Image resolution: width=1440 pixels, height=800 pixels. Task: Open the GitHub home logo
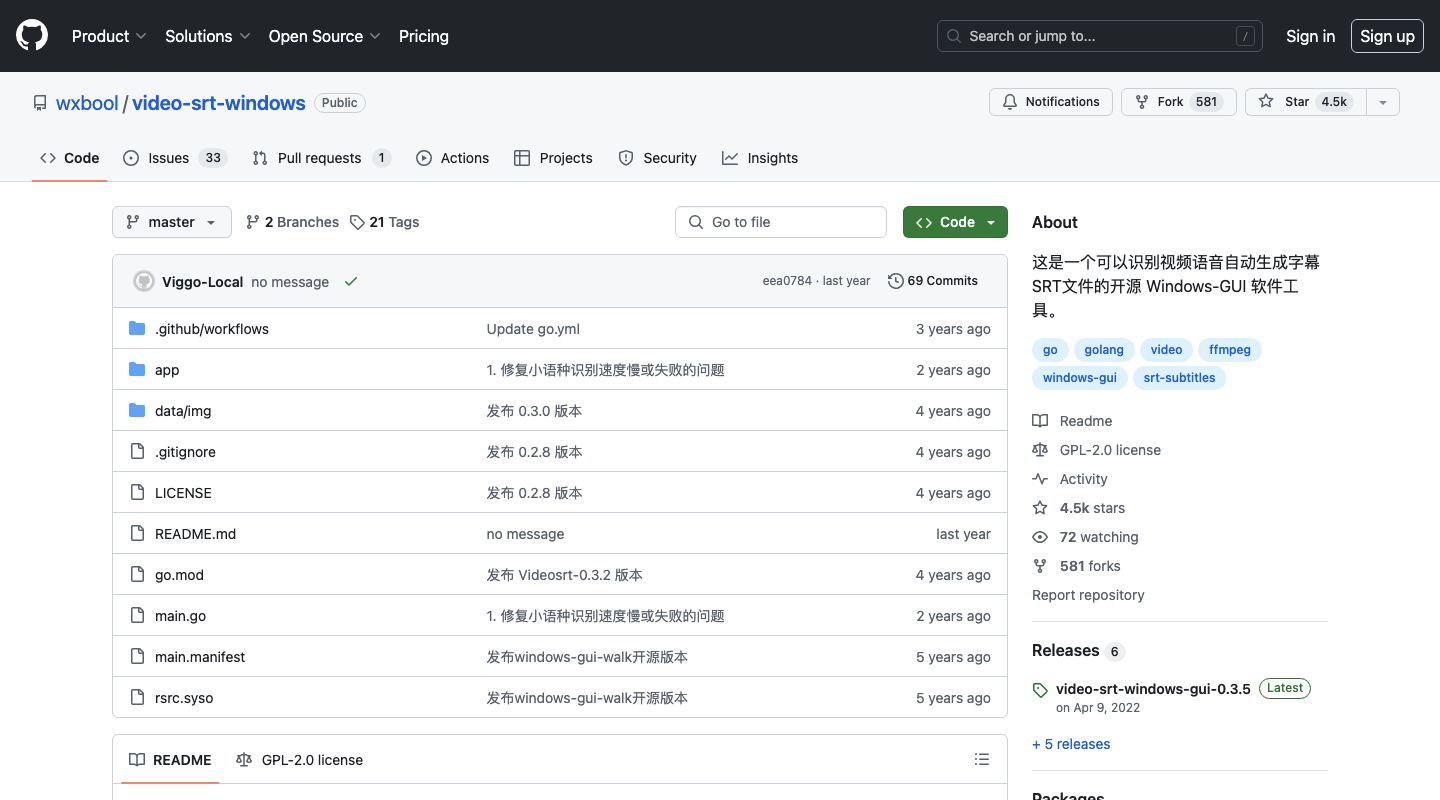[32, 36]
